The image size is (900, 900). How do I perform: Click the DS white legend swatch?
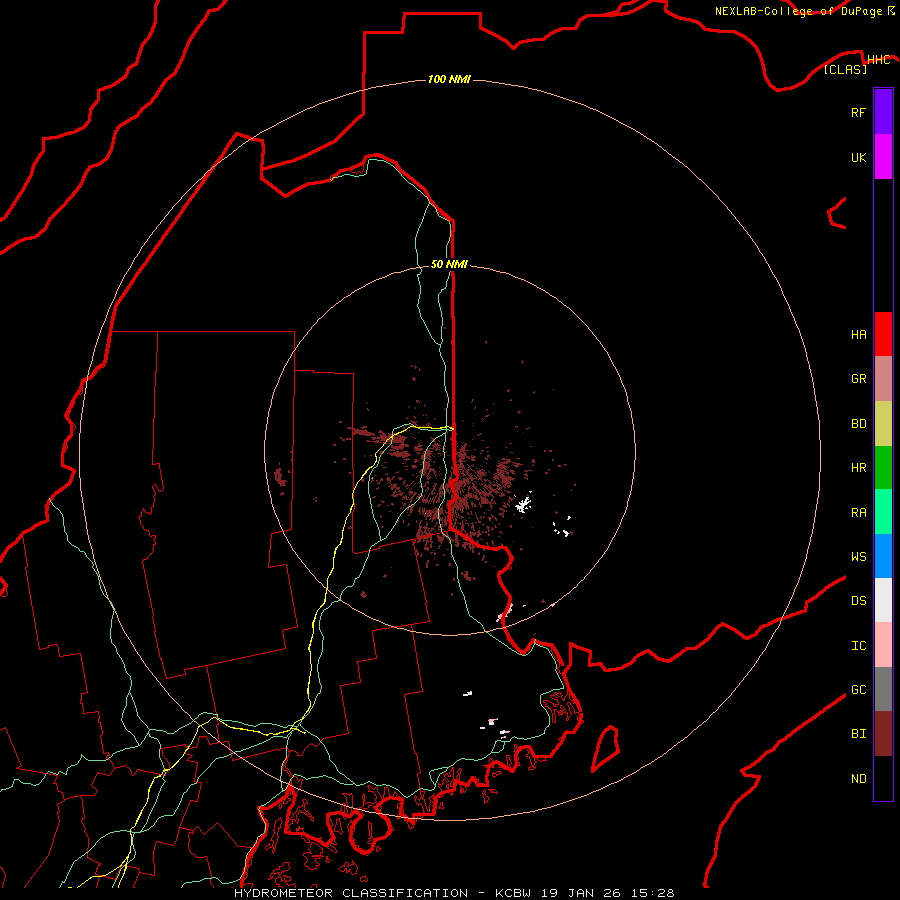point(883,600)
